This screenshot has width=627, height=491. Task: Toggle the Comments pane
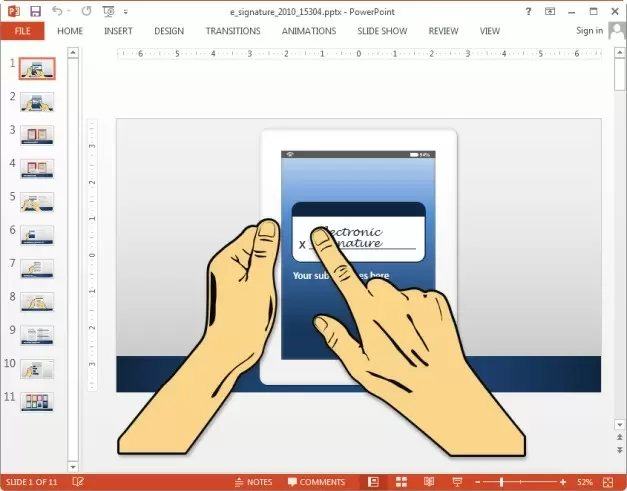pos(315,482)
